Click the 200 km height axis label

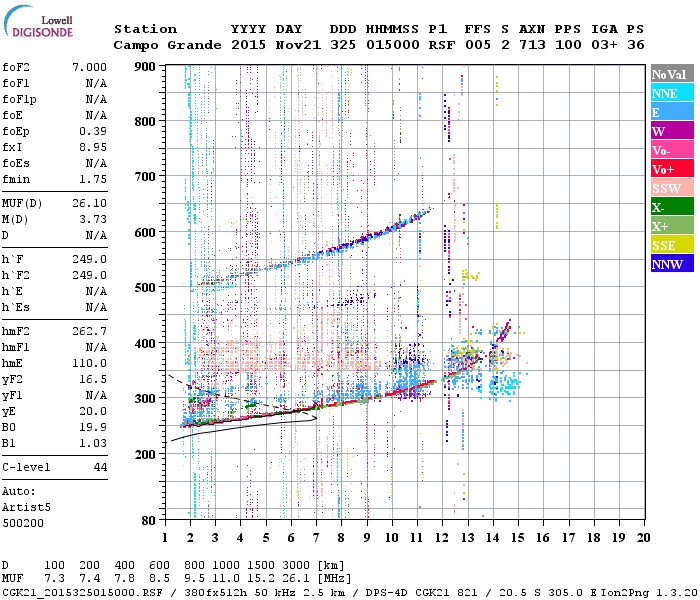point(145,454)
